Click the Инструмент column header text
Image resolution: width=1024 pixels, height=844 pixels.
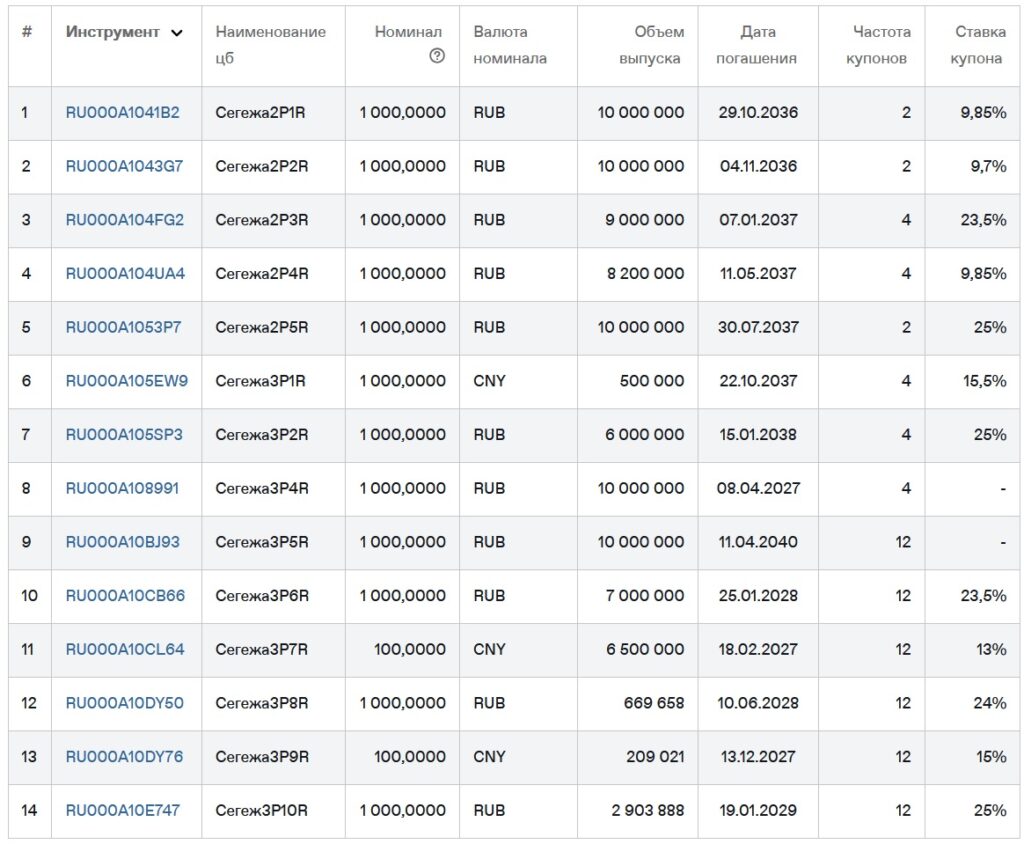(x=112, y=32)
